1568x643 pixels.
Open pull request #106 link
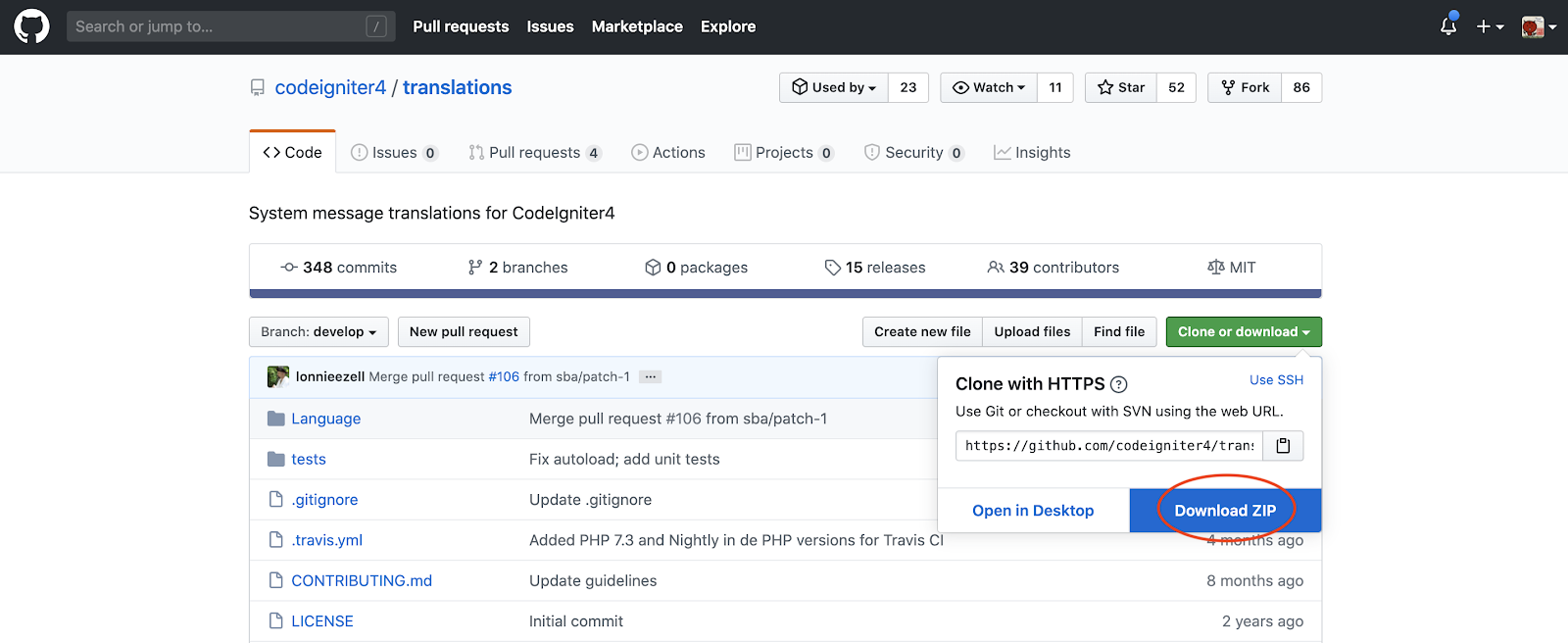pyautogui.click(x=504, y=376)
